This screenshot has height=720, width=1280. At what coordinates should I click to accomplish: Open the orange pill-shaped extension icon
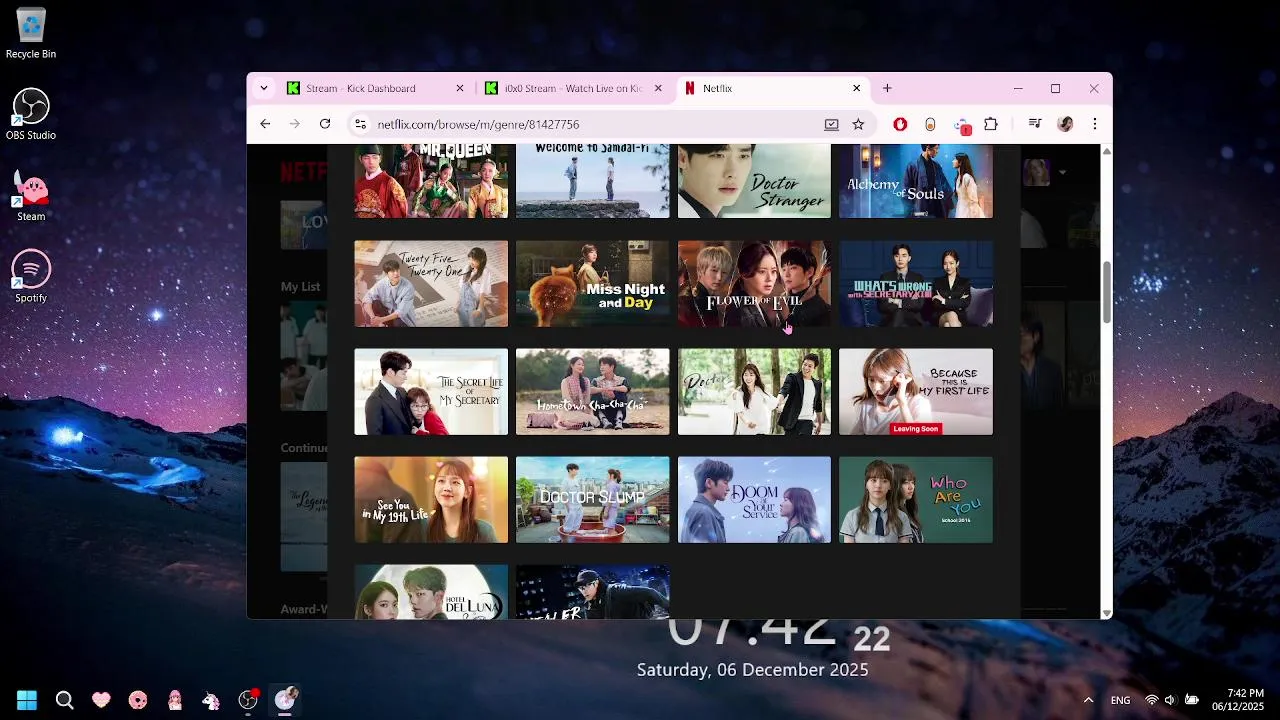point(930,124)
